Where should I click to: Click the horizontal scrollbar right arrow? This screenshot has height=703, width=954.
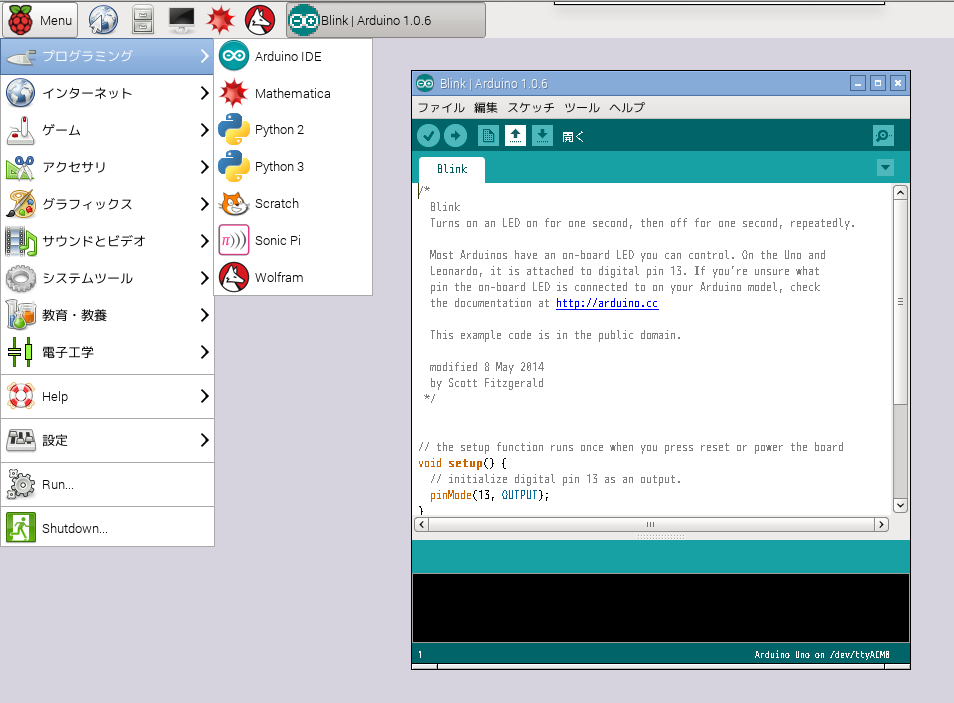[881, 524]
